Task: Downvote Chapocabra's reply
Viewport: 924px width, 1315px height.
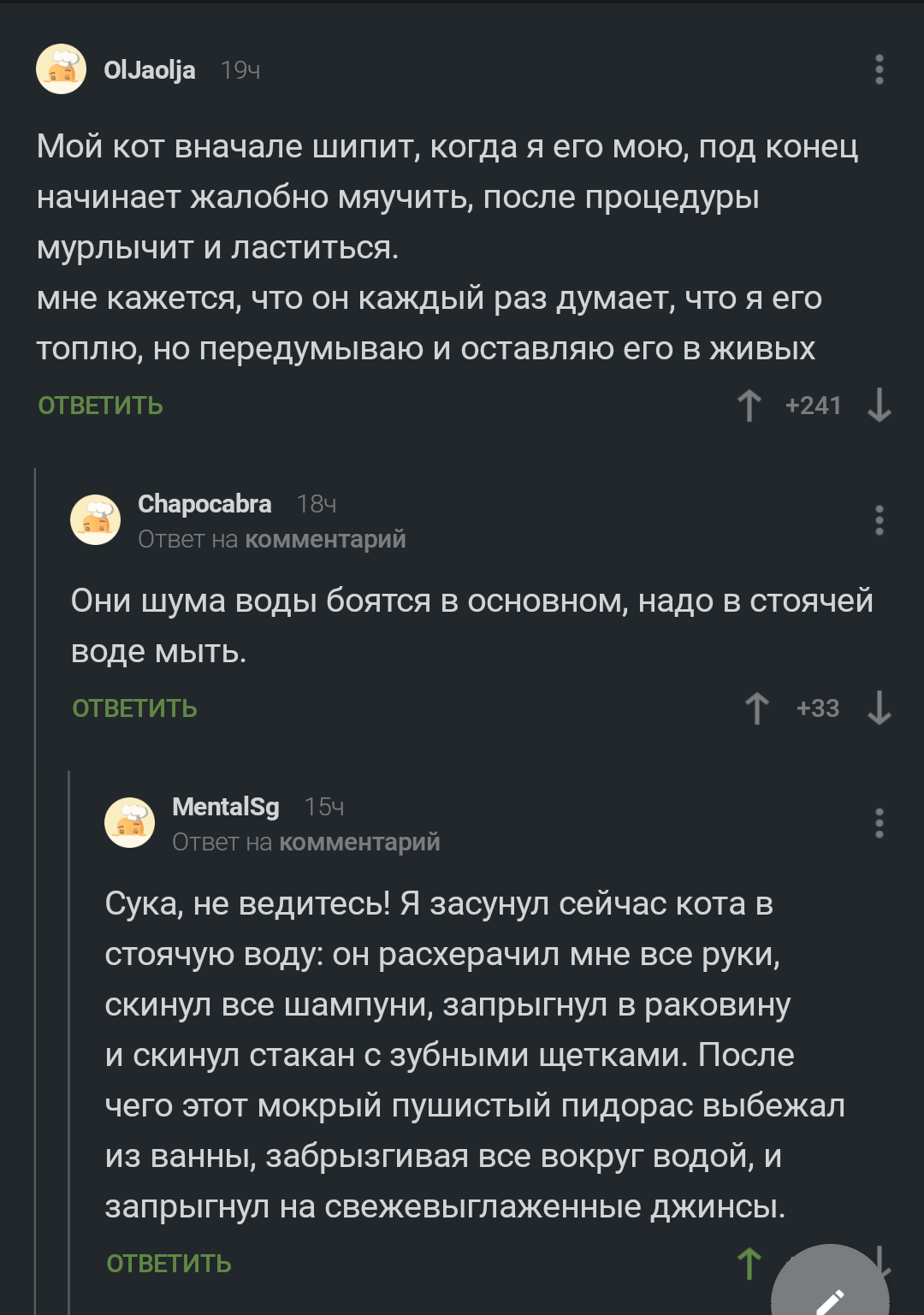Action: click(x=880, y=708)
